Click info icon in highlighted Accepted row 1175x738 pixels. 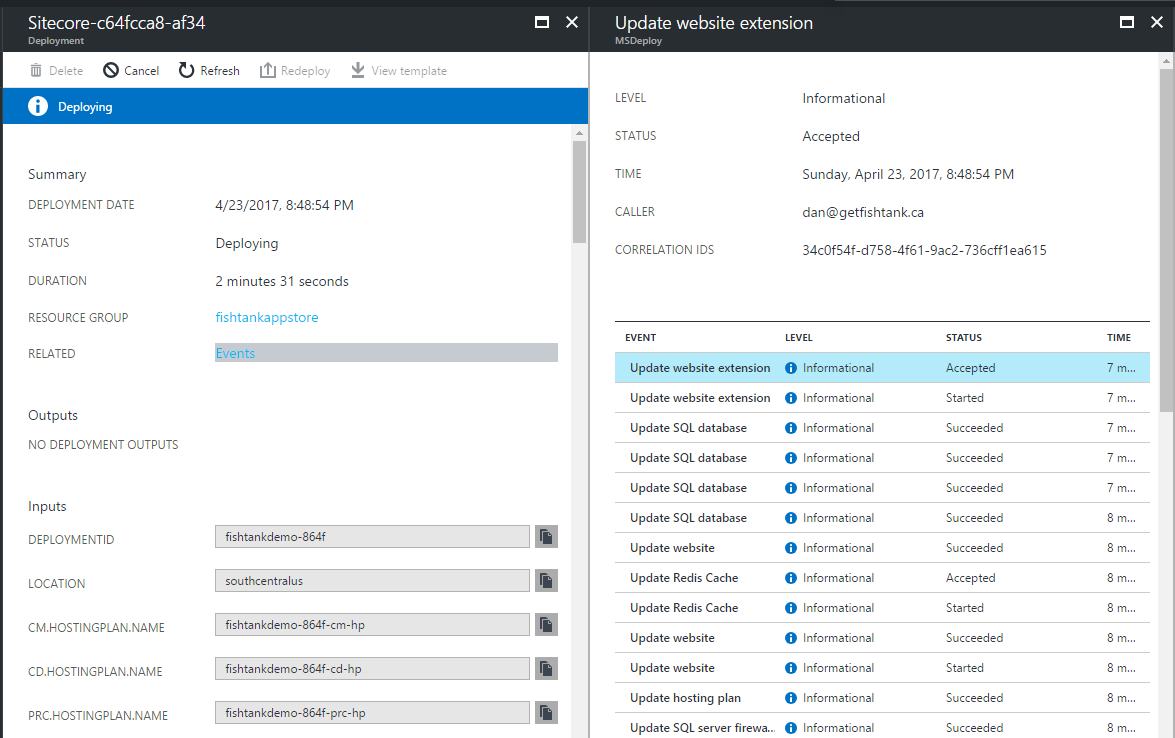coord(791,368)
